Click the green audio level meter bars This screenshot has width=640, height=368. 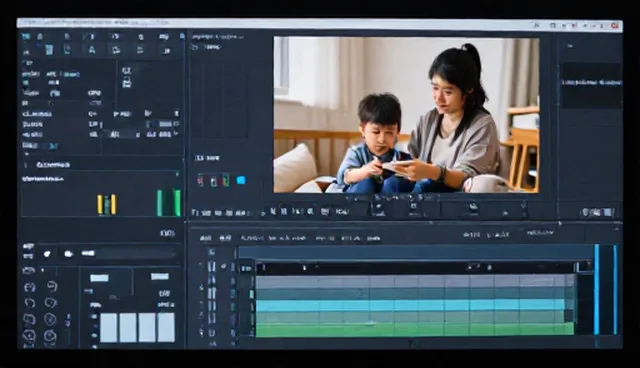pos(169,202)
